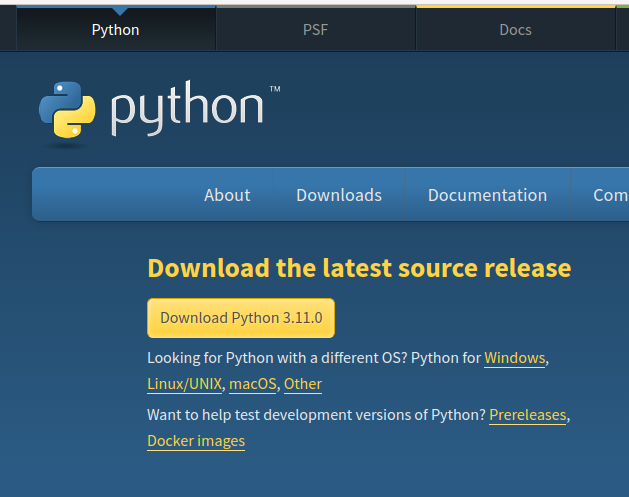Open the Prereleases link
Image resolution: width=629 pixels, height=497 pixels.
(528, 415)
